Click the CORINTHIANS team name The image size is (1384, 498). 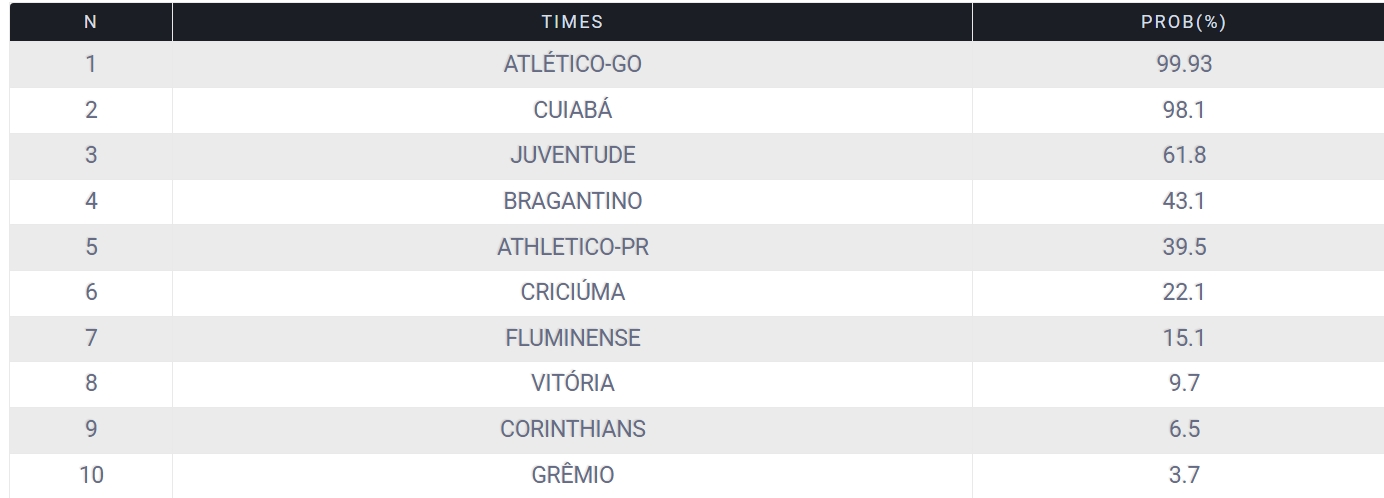click(x=572, y=430)
